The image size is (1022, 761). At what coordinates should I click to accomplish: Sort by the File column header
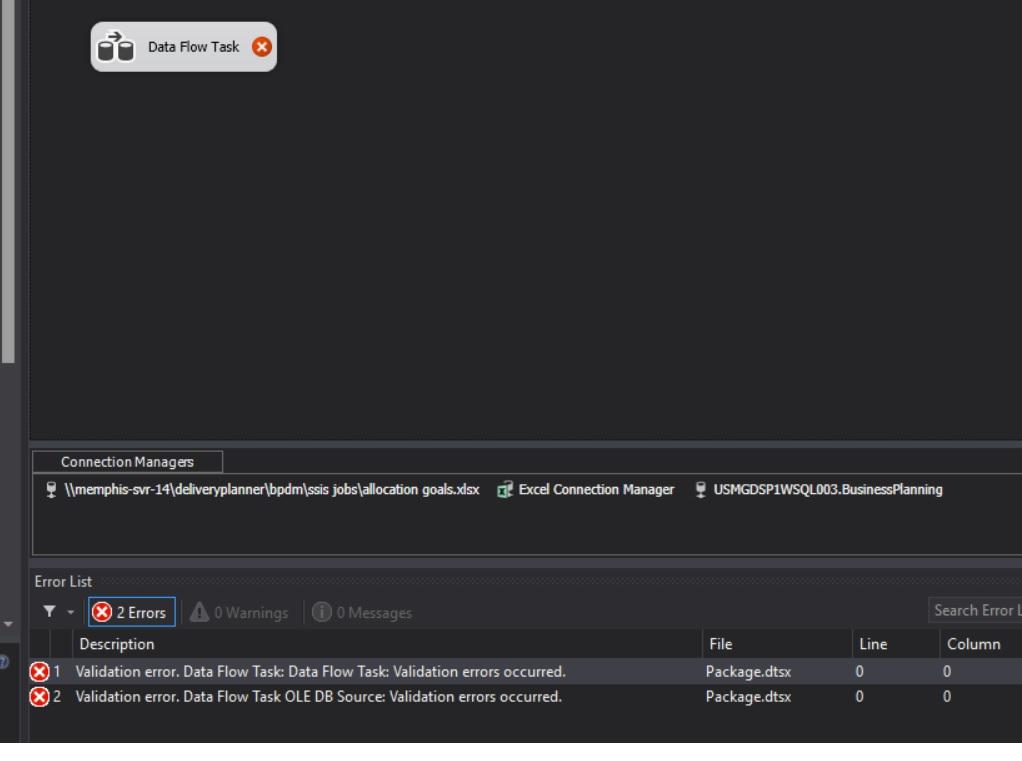[x=777, y=644]
